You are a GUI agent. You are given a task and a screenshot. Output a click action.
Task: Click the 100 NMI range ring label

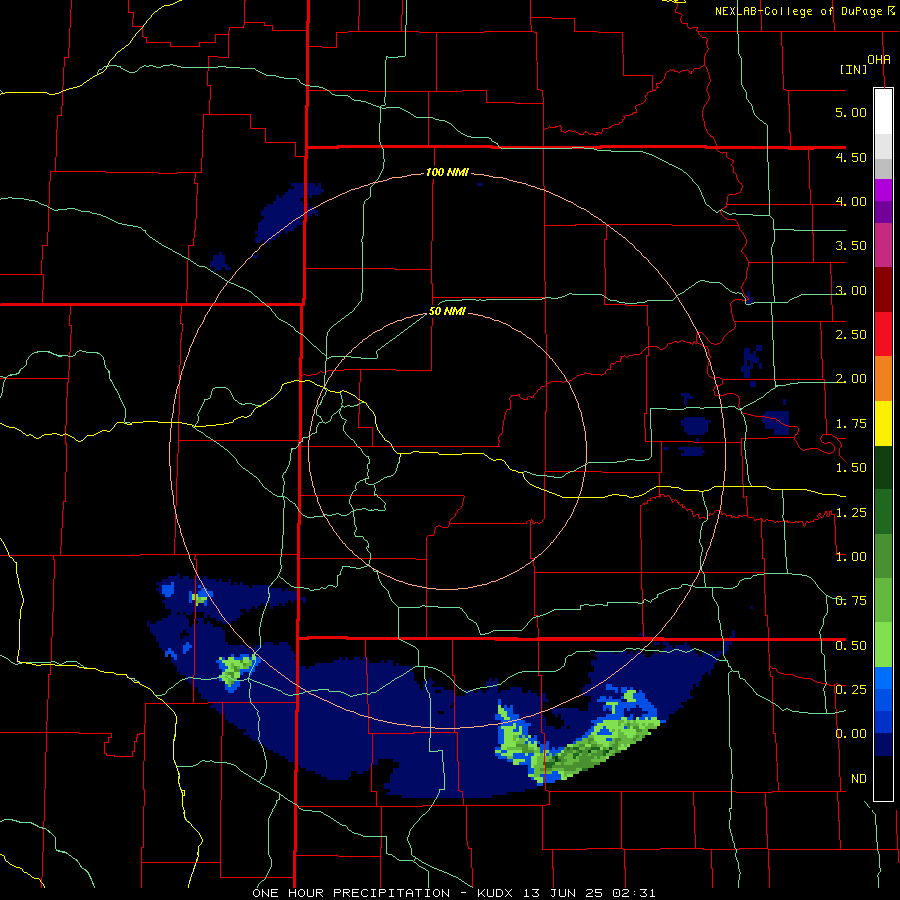point(447,172)
